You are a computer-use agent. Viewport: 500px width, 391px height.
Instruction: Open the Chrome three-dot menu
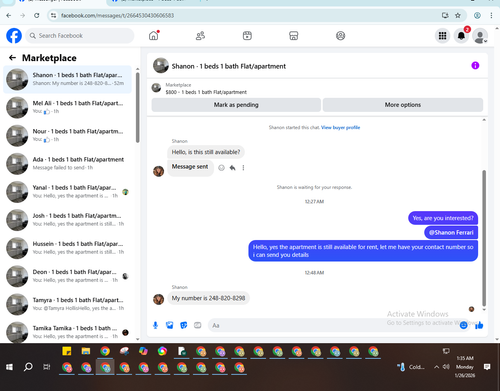[x=491, y=15]
